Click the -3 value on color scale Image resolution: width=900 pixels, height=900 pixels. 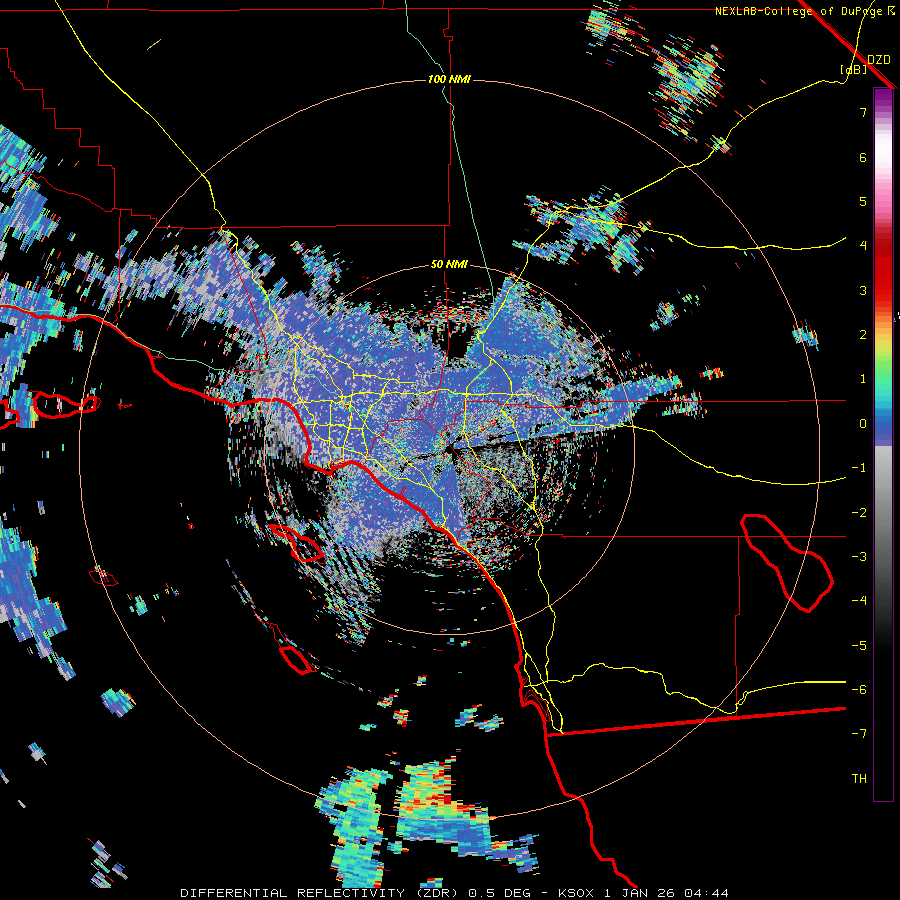pos(859,557)
